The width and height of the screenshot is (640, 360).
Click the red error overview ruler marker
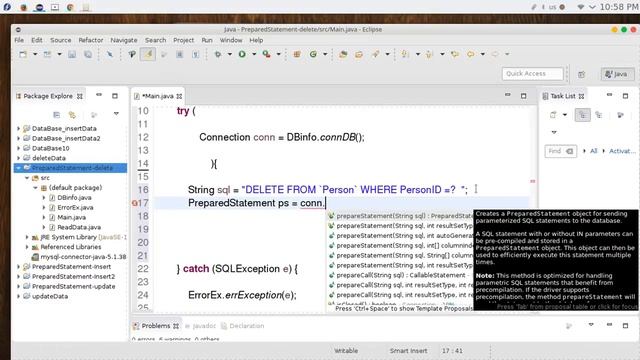pyautogui.click(x=533, y=181)
